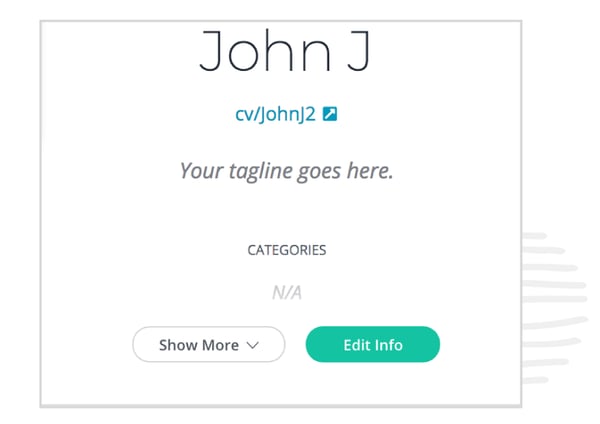
Task: Select the 'Your tagline goes here.' placeholder text
Action: click(x=287, y=171)
